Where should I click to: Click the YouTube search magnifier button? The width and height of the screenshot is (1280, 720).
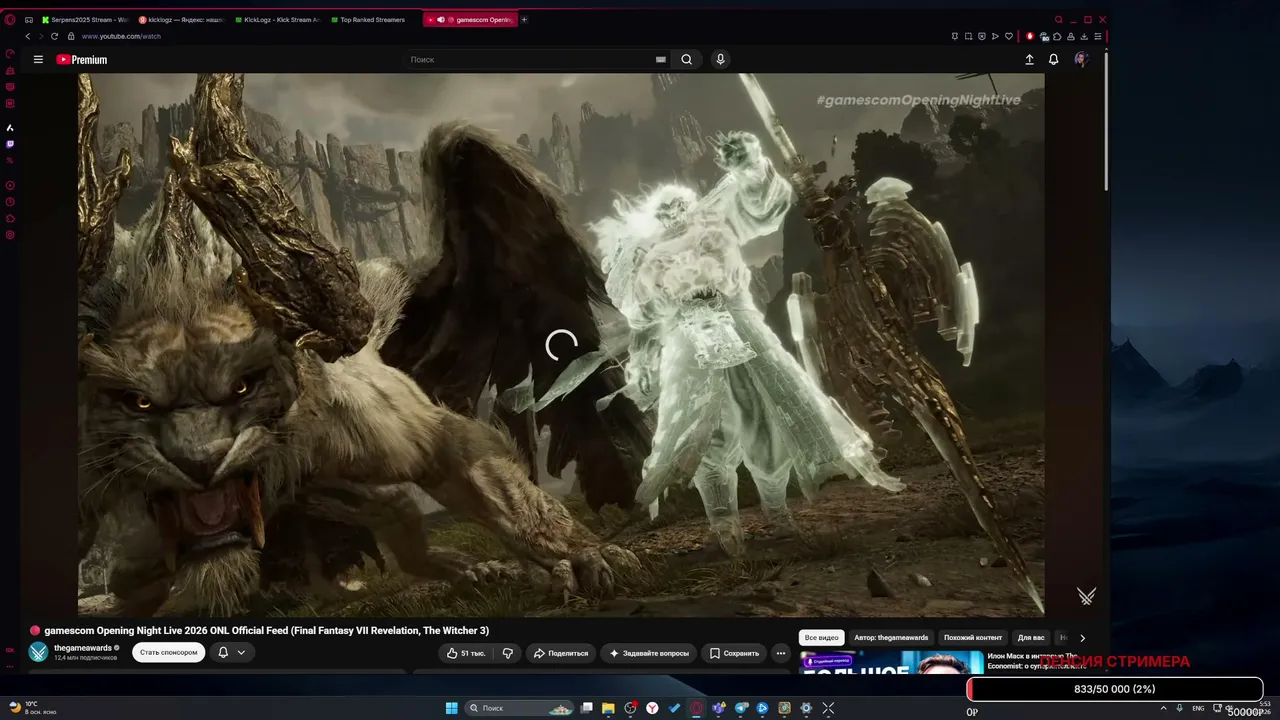[687, 60]
